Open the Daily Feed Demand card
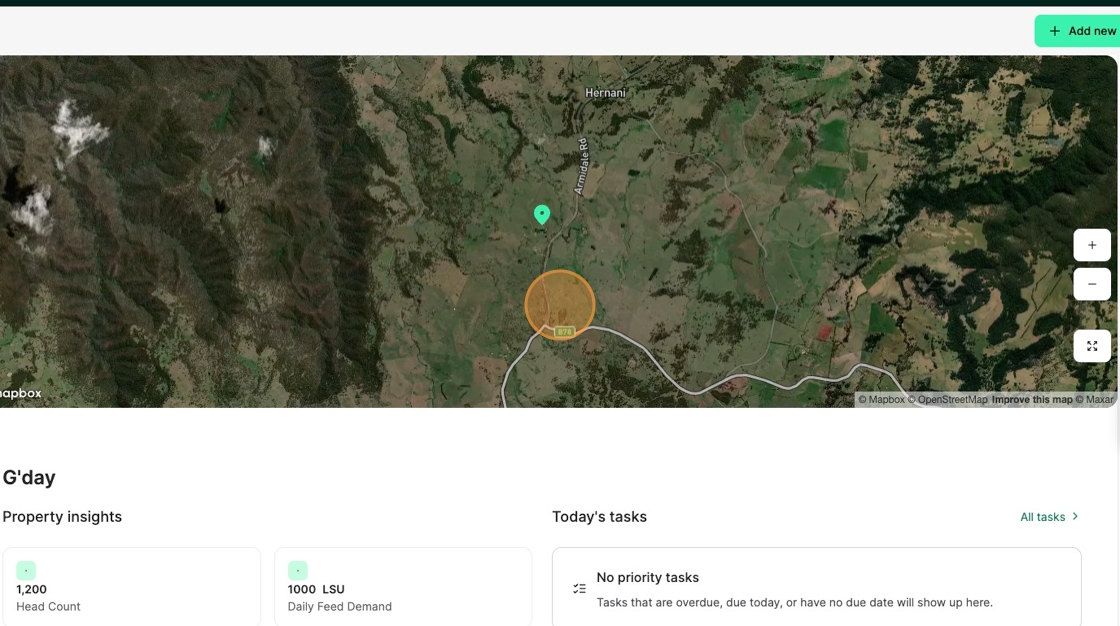The image size is (1120, 626). (x=403, y=587)
